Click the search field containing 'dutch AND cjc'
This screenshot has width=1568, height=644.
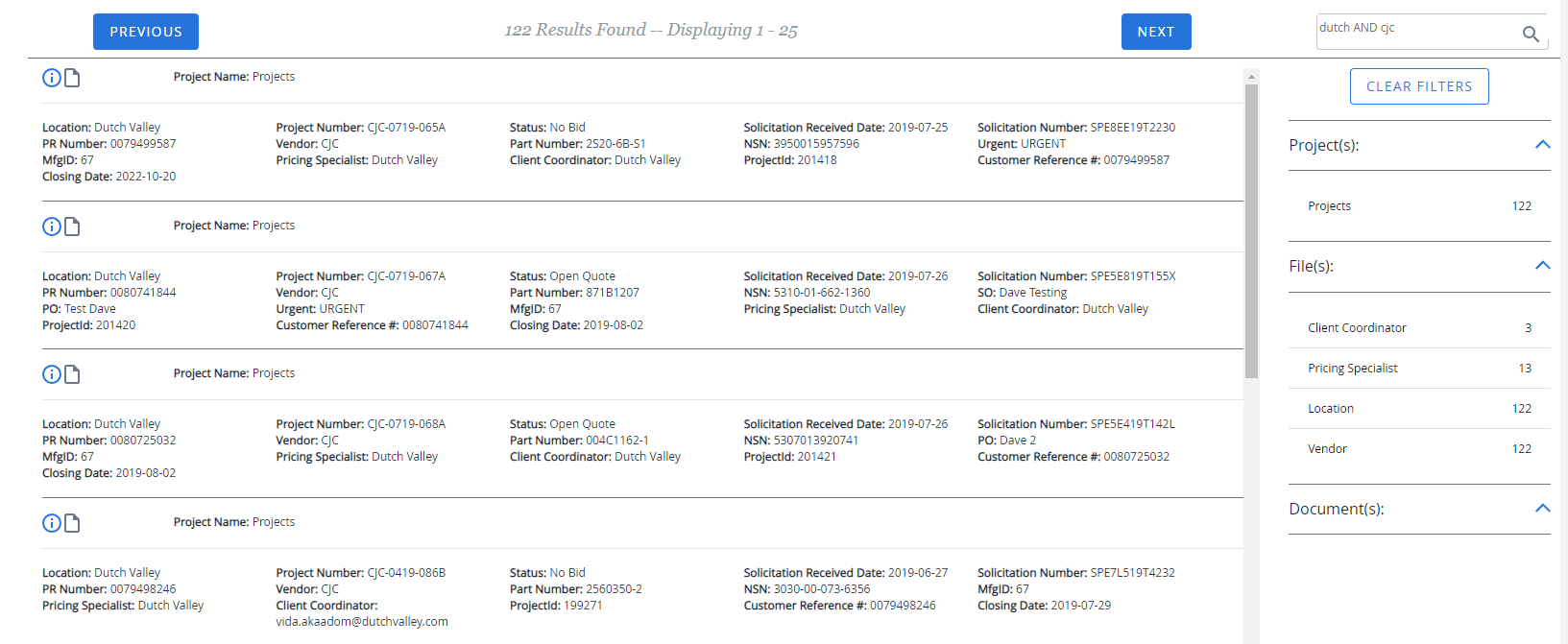[1411, 30]
